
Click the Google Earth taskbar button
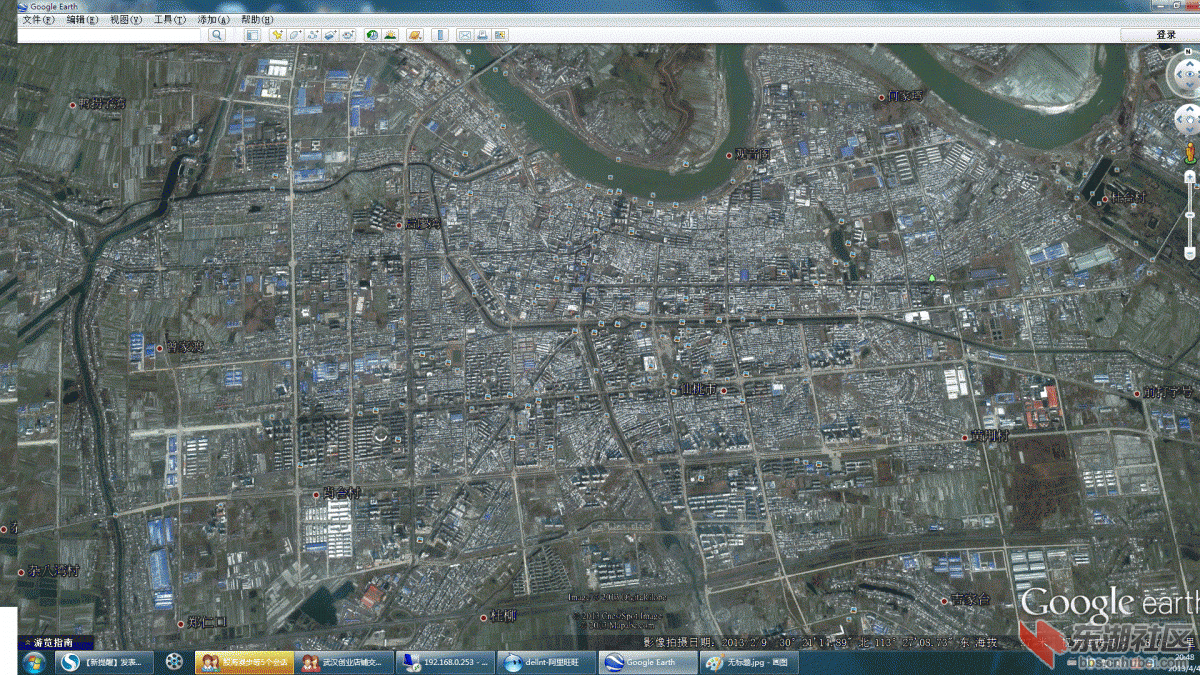(x=646, y=662)
